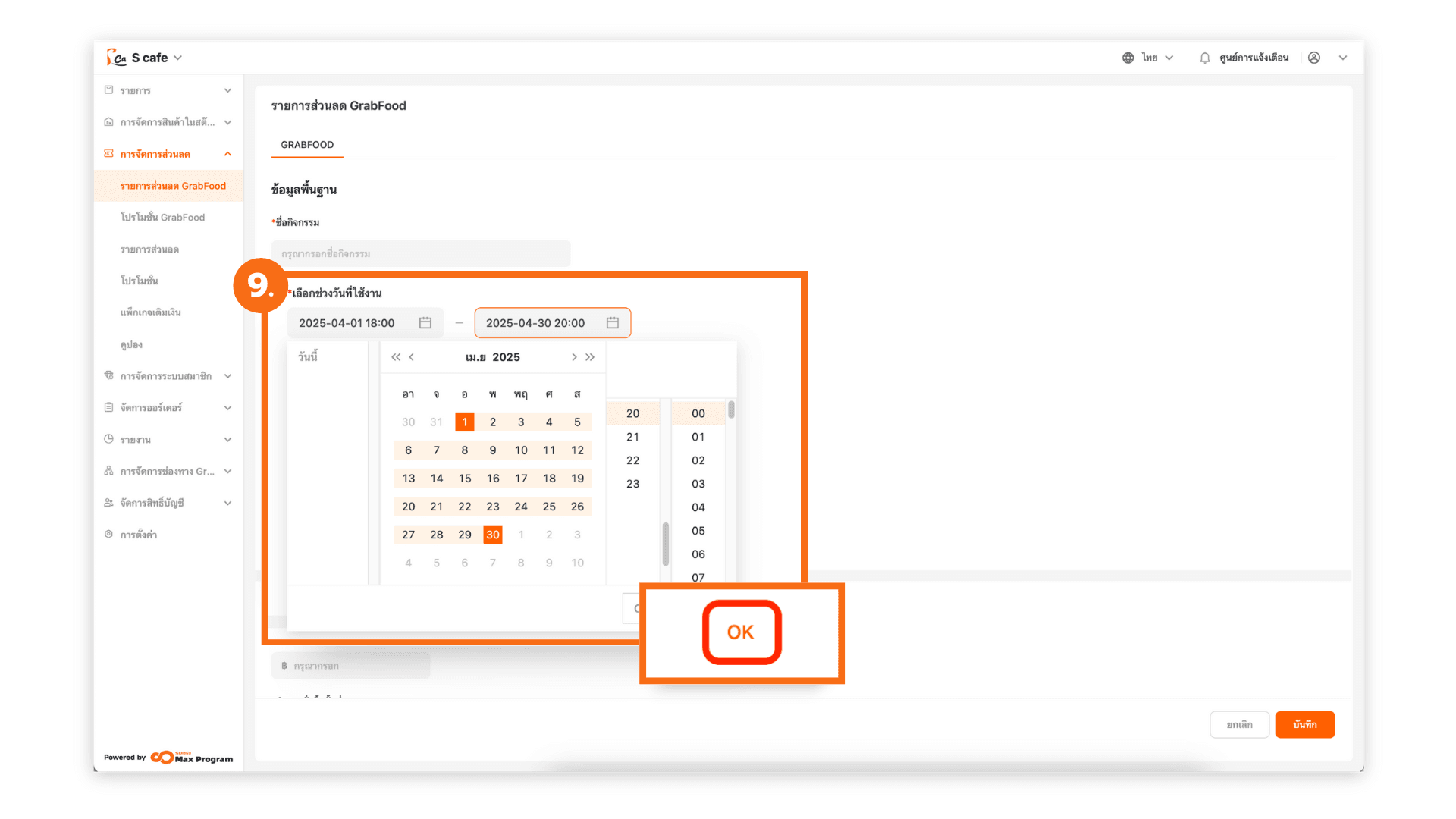The height and width of the screenshot is (819, 1456).
Task: Pick April 15 in the calendar
Action: tap(465, 479)
